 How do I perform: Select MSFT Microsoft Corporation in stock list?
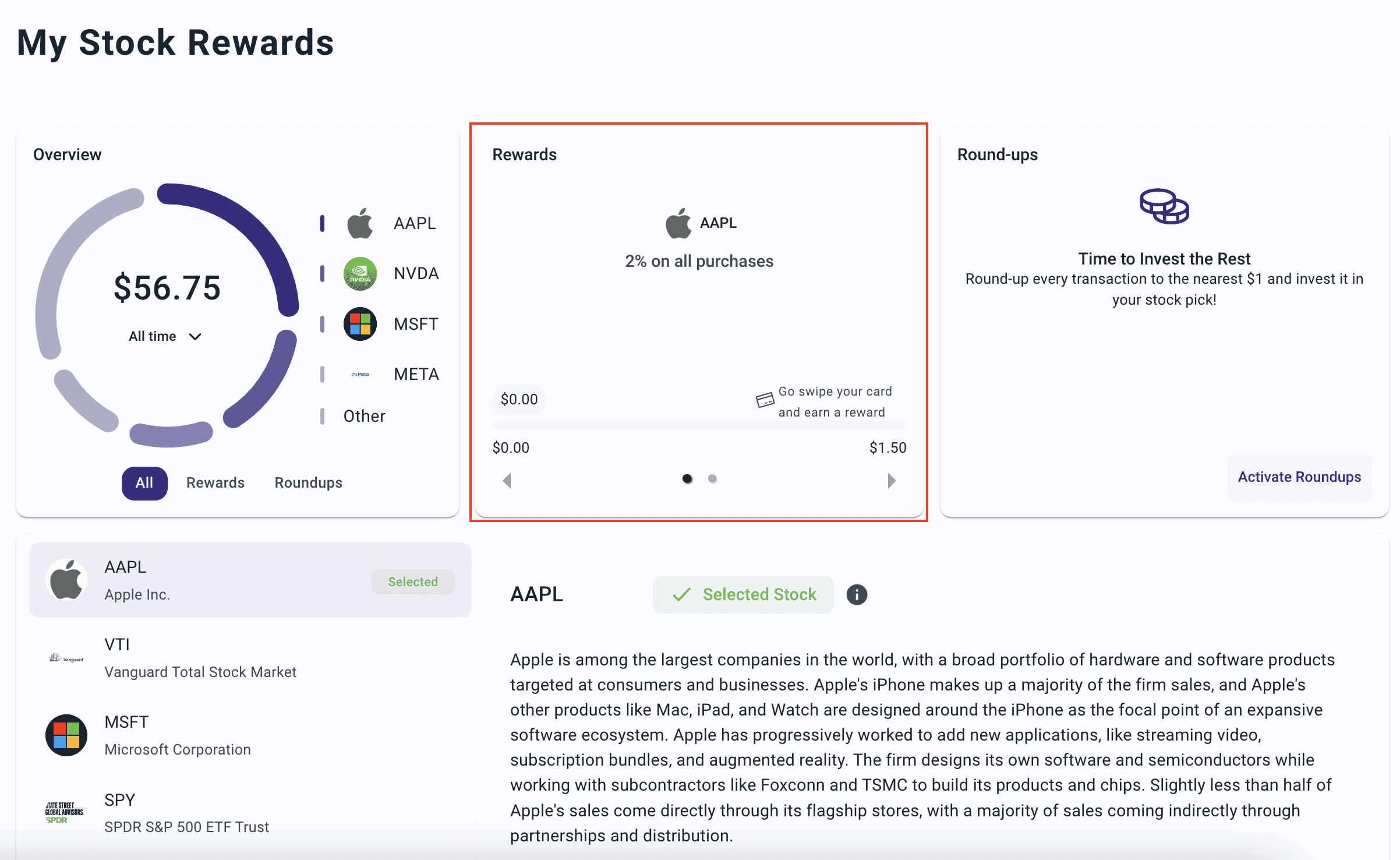pyautogui.click(x=250, y=735)
